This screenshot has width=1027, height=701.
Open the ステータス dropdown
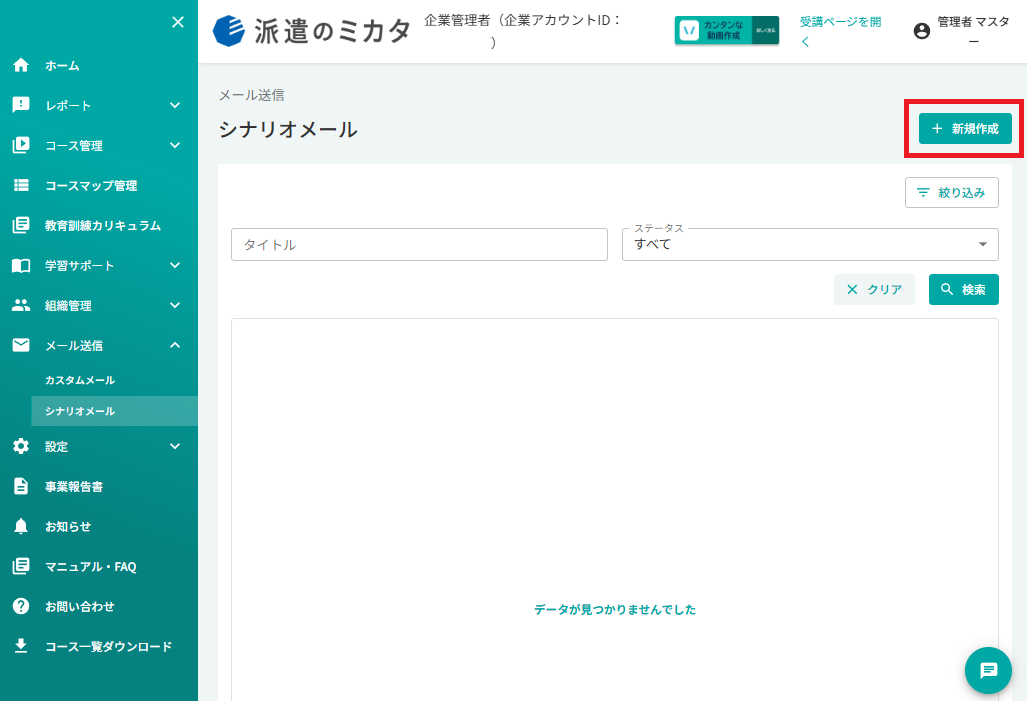click(810, 244)
